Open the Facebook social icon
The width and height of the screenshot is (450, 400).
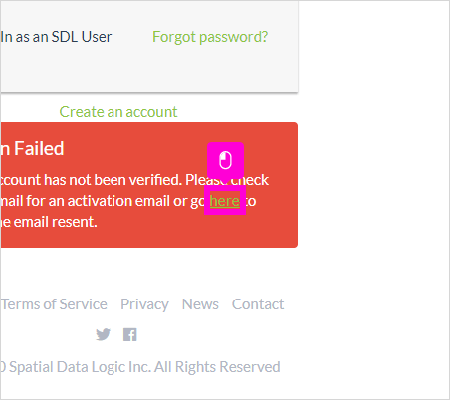click(x=130, y=334)
